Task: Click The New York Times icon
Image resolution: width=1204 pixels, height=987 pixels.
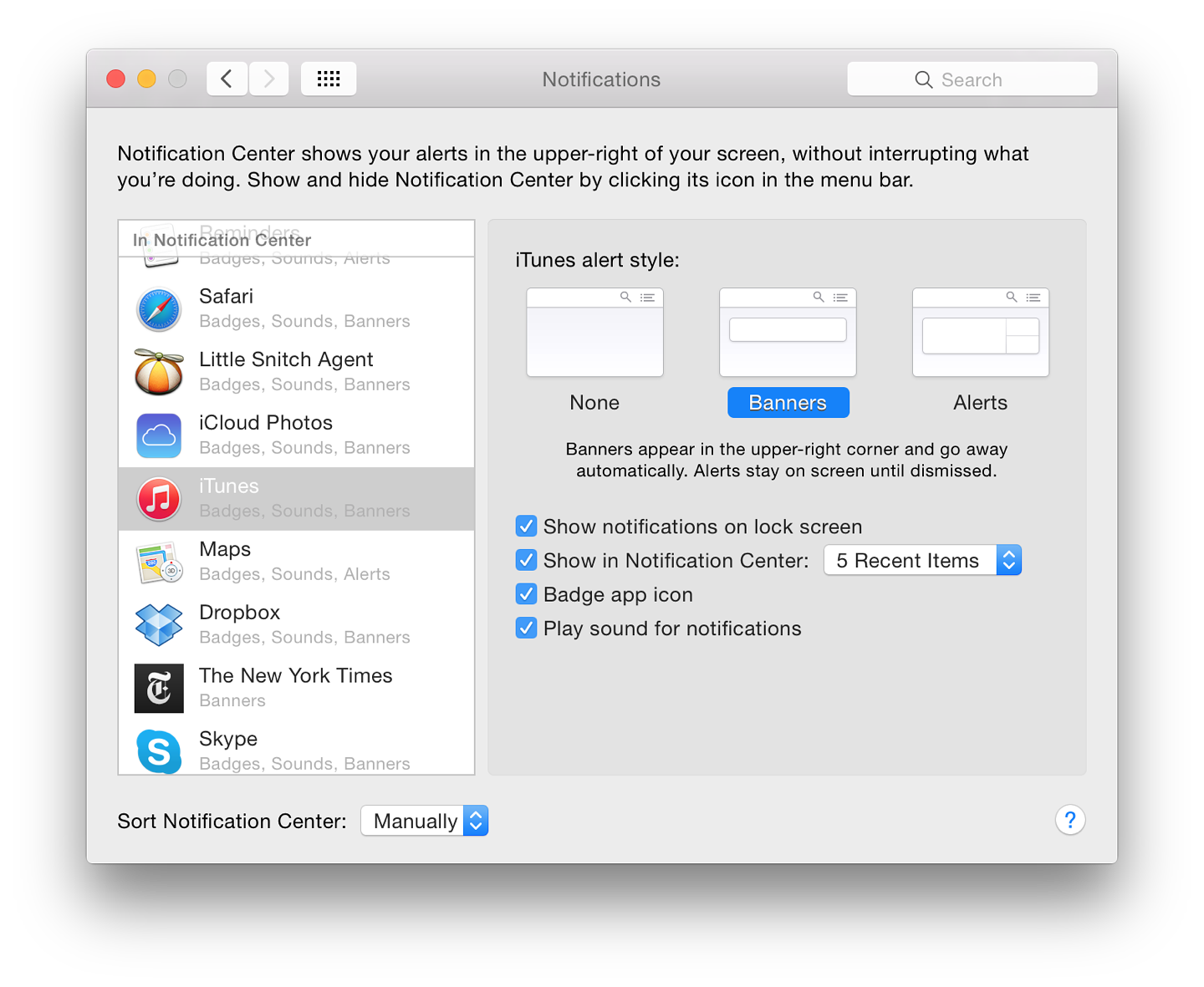Action: pyautogui.click(x=159, y=689)
